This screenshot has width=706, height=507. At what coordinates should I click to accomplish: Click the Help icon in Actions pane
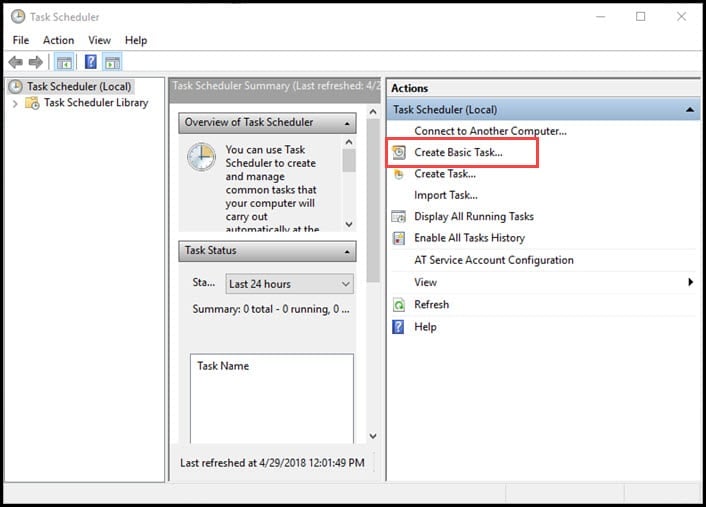(x=398, y=327)
